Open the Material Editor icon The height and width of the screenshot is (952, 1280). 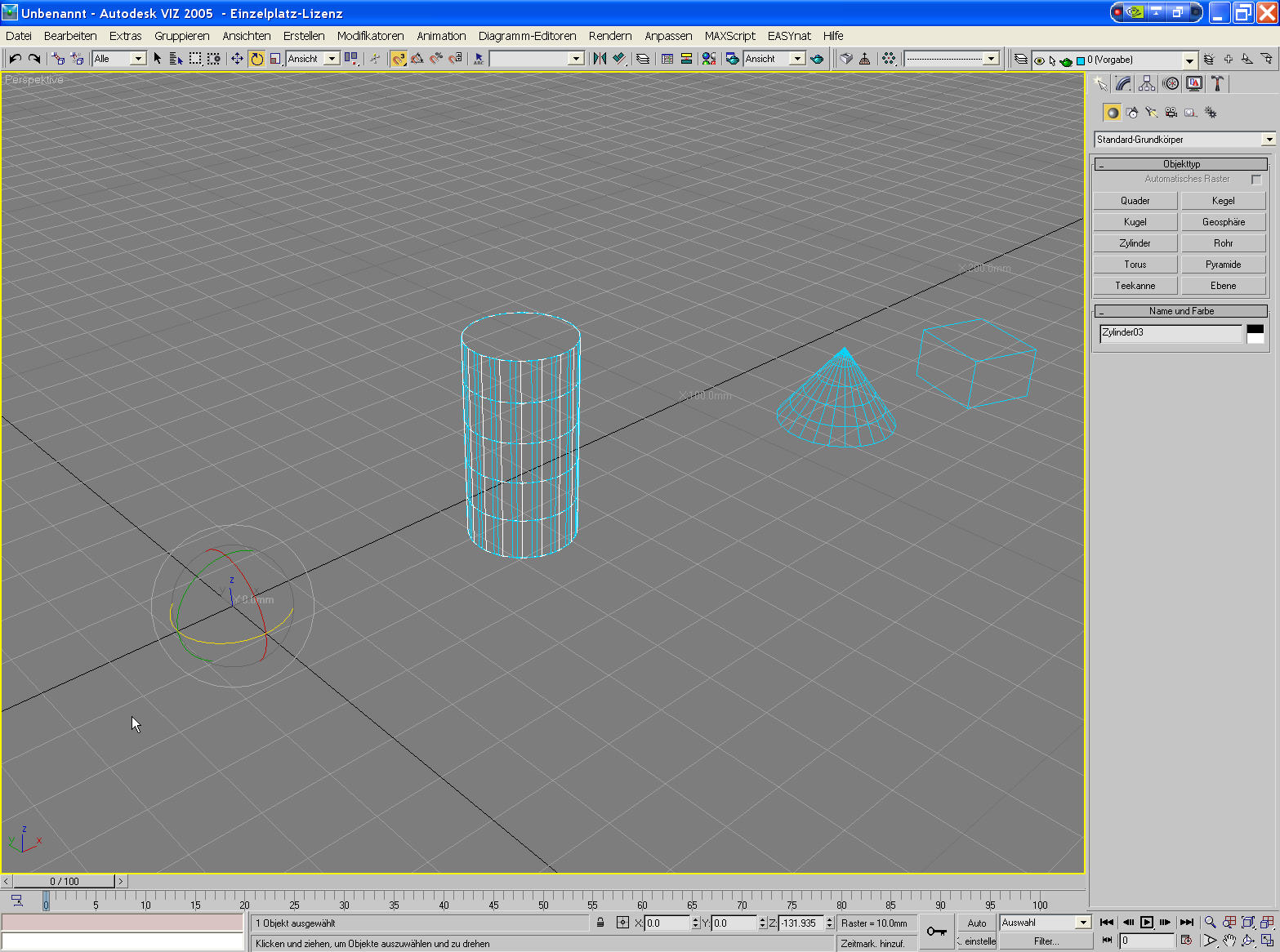709,59
